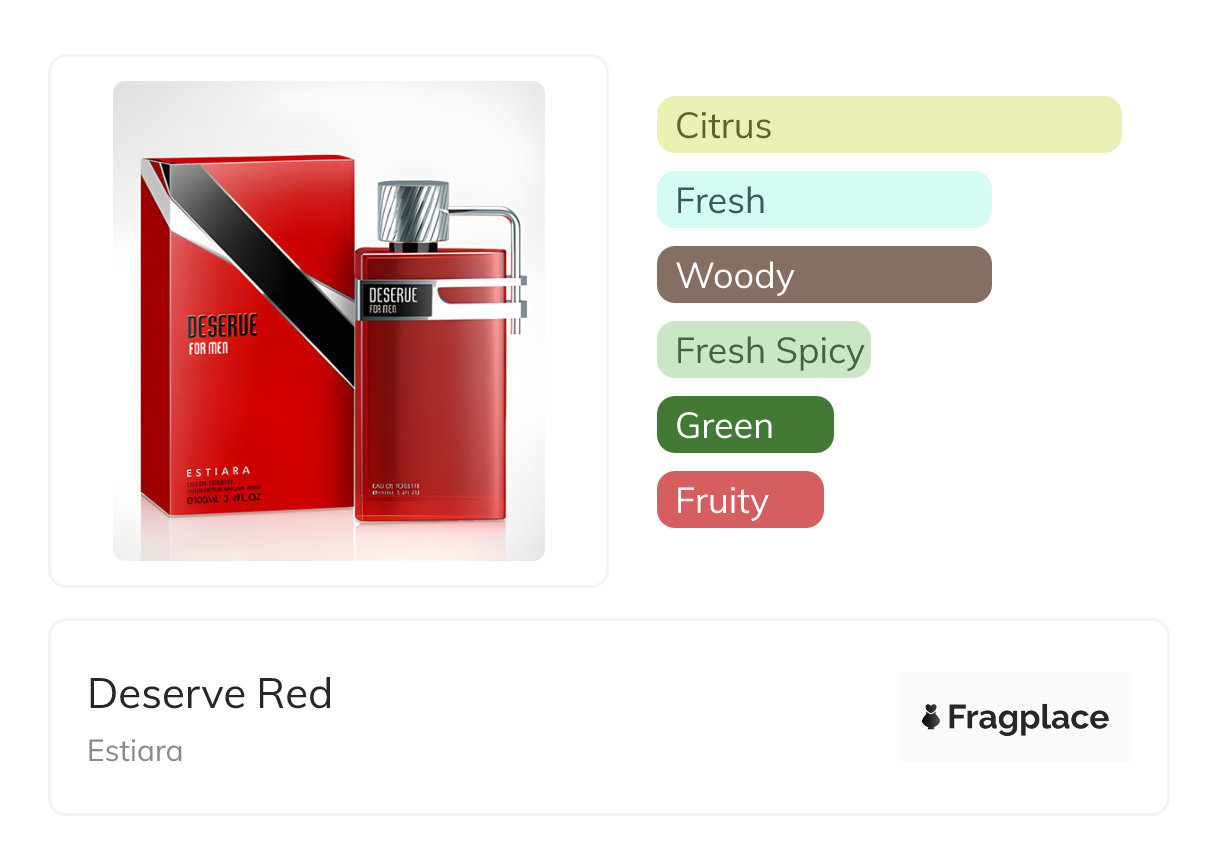The image size is (1218, 864).
Task: Click the ESTIARA text on the box
Action: [218, 471]
